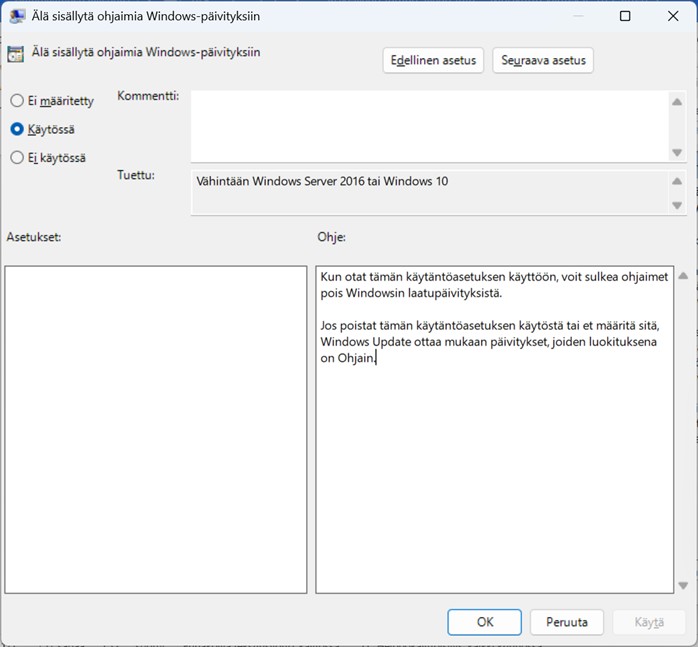This screenshot has height=647, width=698.
Task: Click inside the Kommentti text field
Action: (430, 126)
